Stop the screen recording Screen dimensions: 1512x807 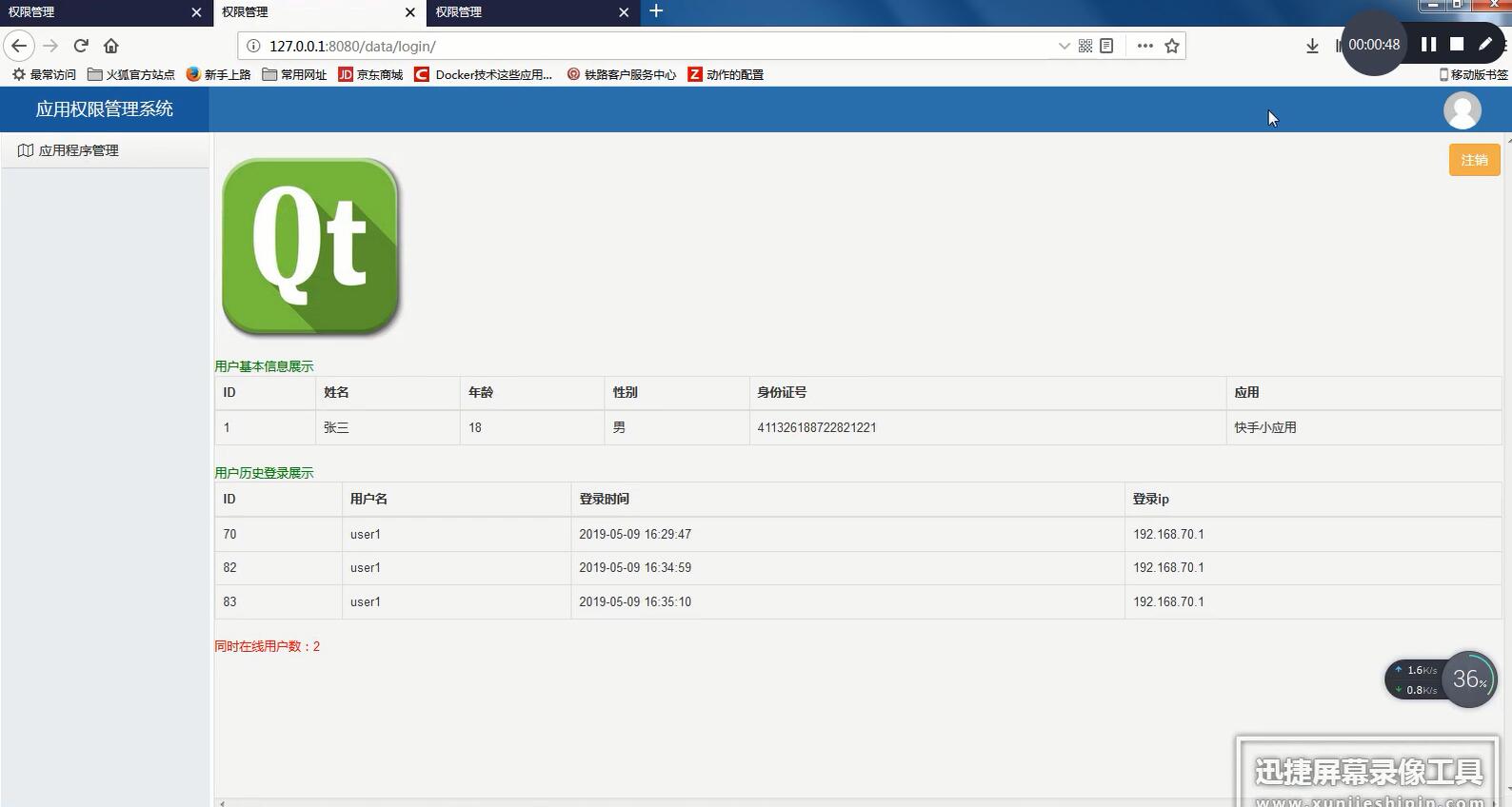pyautogui.click(x=1457, y=45)
